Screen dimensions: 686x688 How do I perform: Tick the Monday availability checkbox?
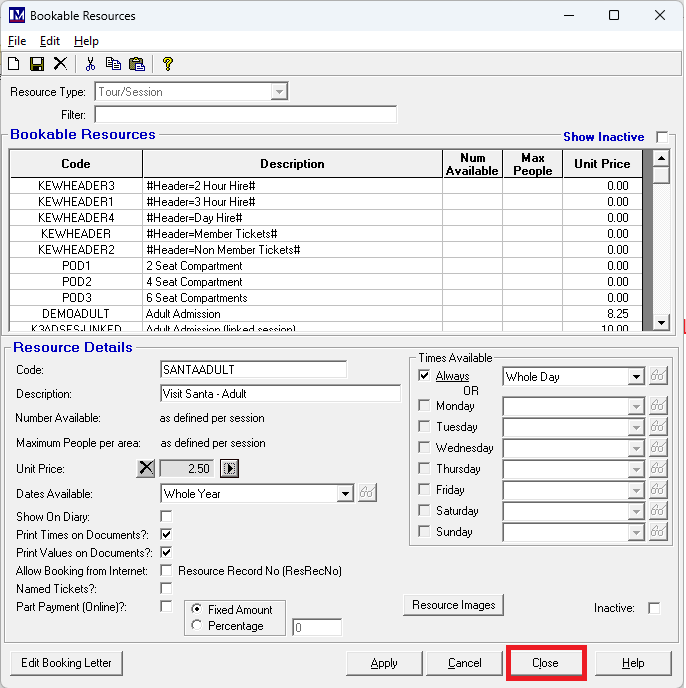click(x=424, y=406)
